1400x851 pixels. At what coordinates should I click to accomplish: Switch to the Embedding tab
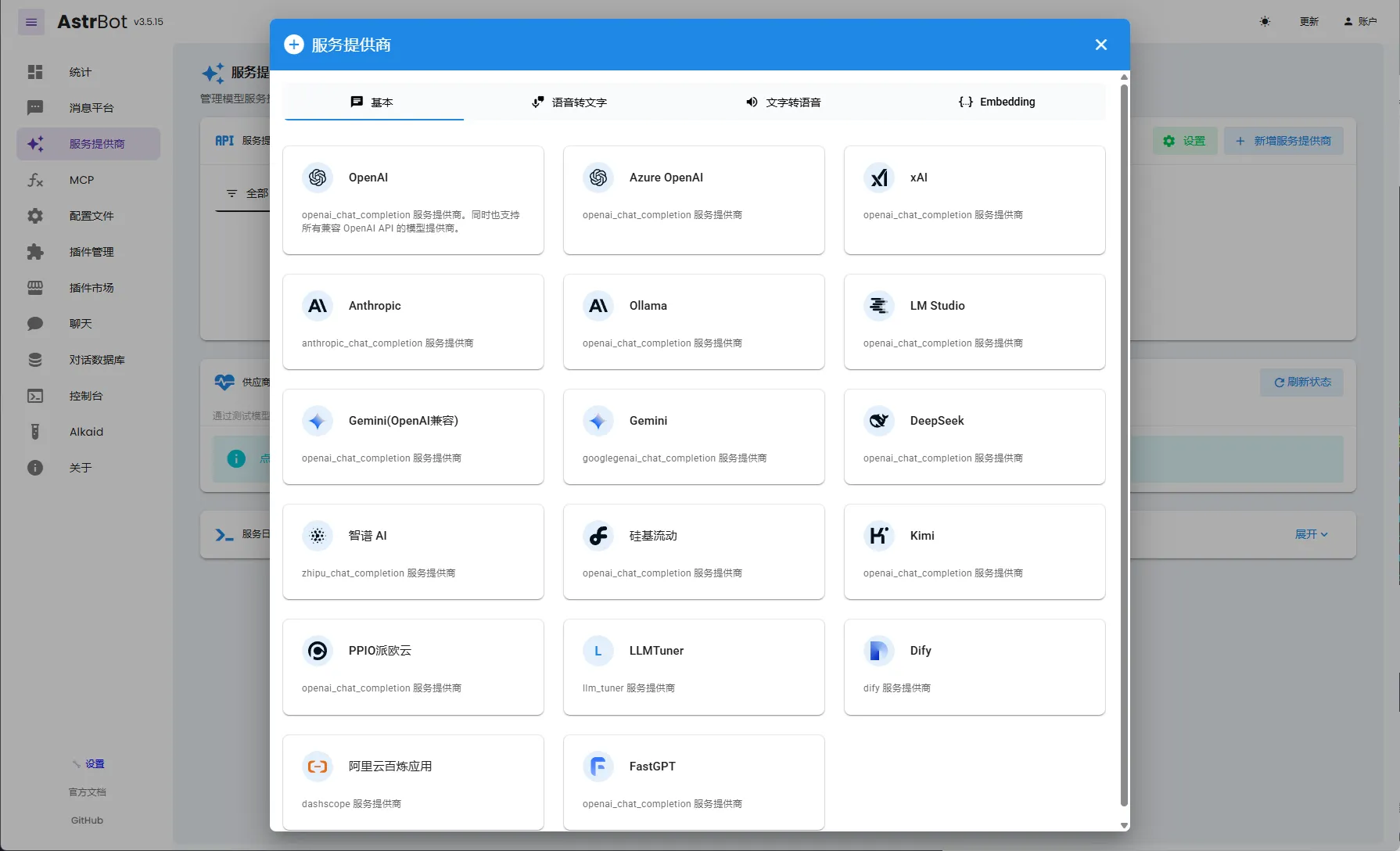pyautogui.click(x=997, y=102)
